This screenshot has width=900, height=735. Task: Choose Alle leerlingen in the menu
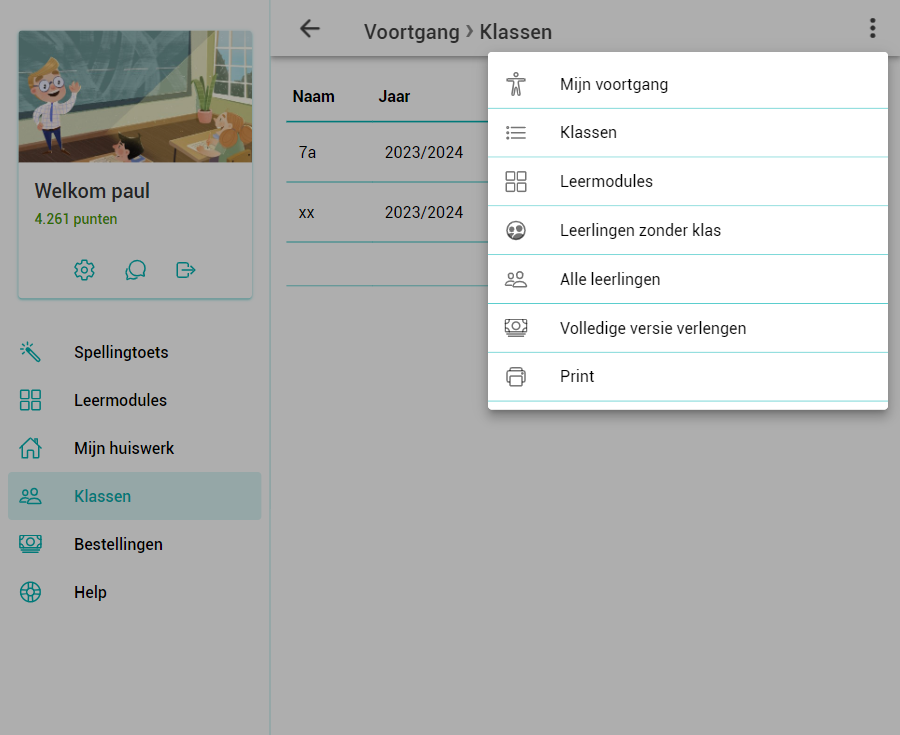pyautogui.click(x=610, y=279)
